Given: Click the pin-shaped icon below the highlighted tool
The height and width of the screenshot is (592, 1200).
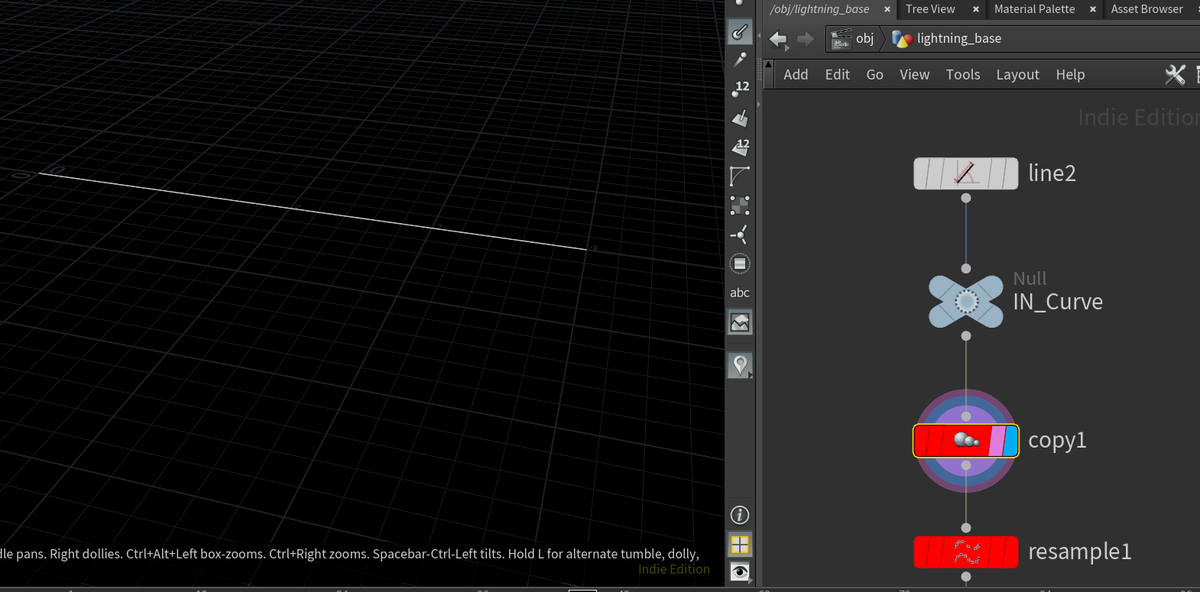Looking at the screenshot, I should [x=740, y=61].
